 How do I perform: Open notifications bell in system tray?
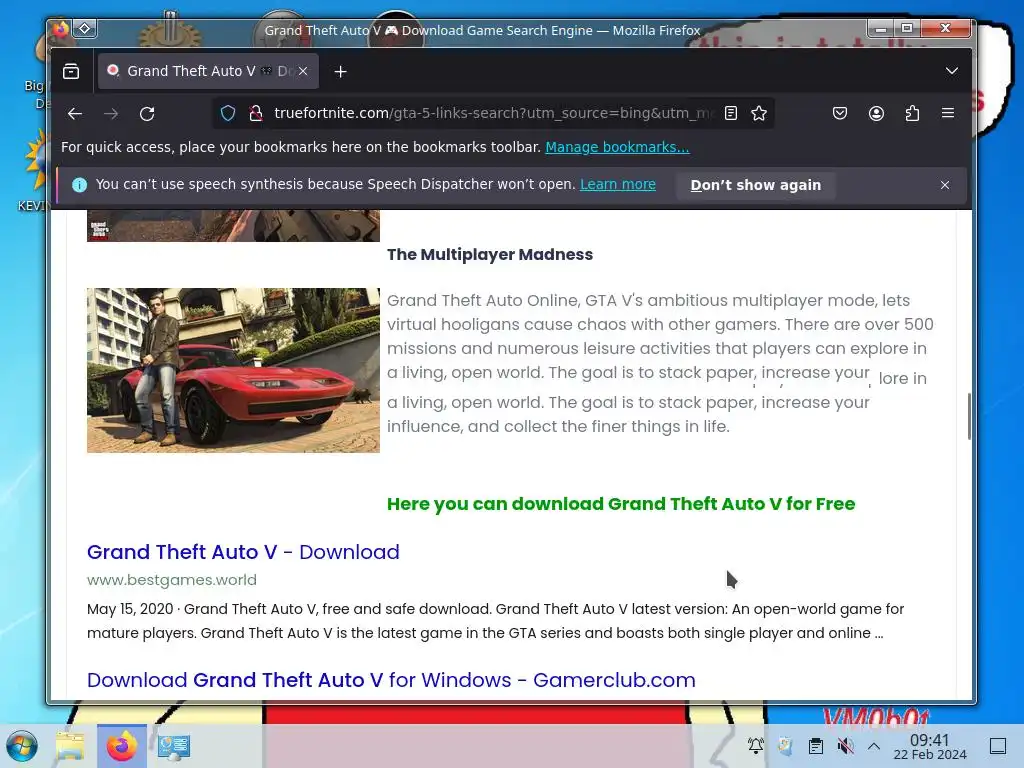pos(756,746)
